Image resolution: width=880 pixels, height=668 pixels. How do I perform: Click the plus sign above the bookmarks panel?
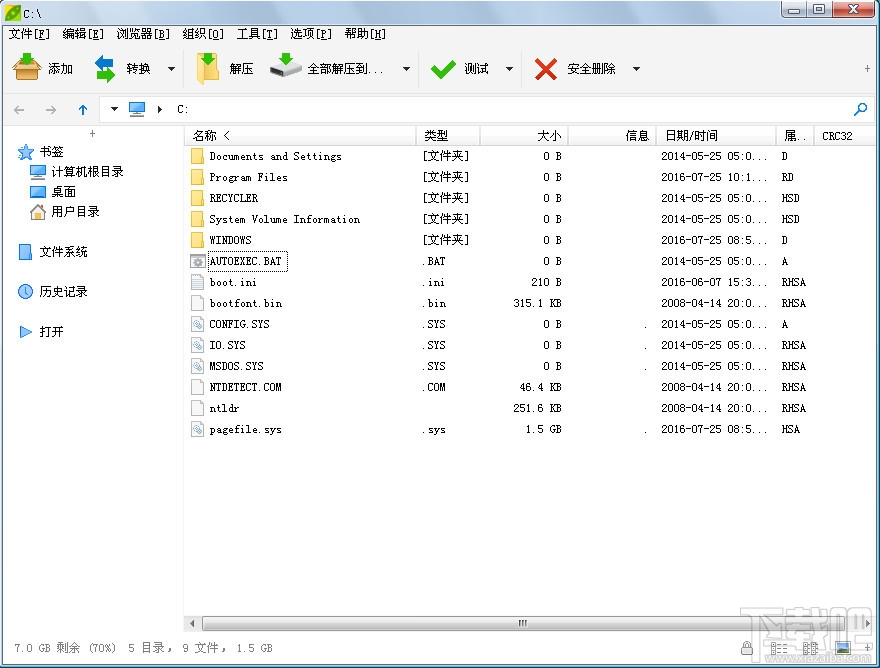pyautogui.click(x=93, y=134)
